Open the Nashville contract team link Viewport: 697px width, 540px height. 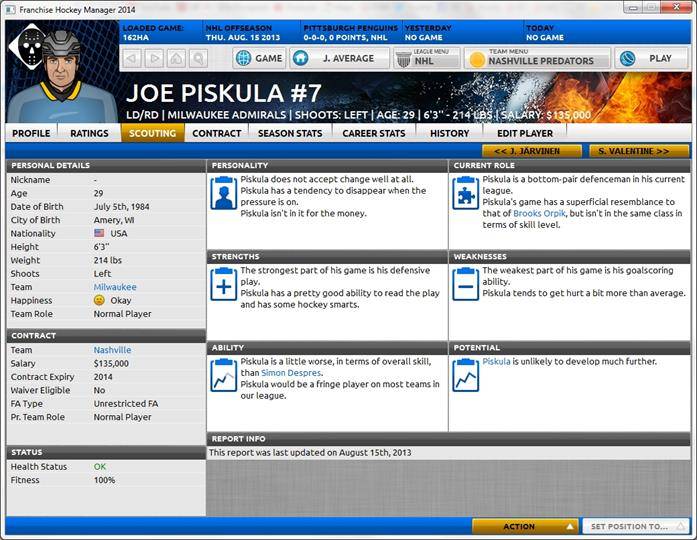click(x=112, y=350)
